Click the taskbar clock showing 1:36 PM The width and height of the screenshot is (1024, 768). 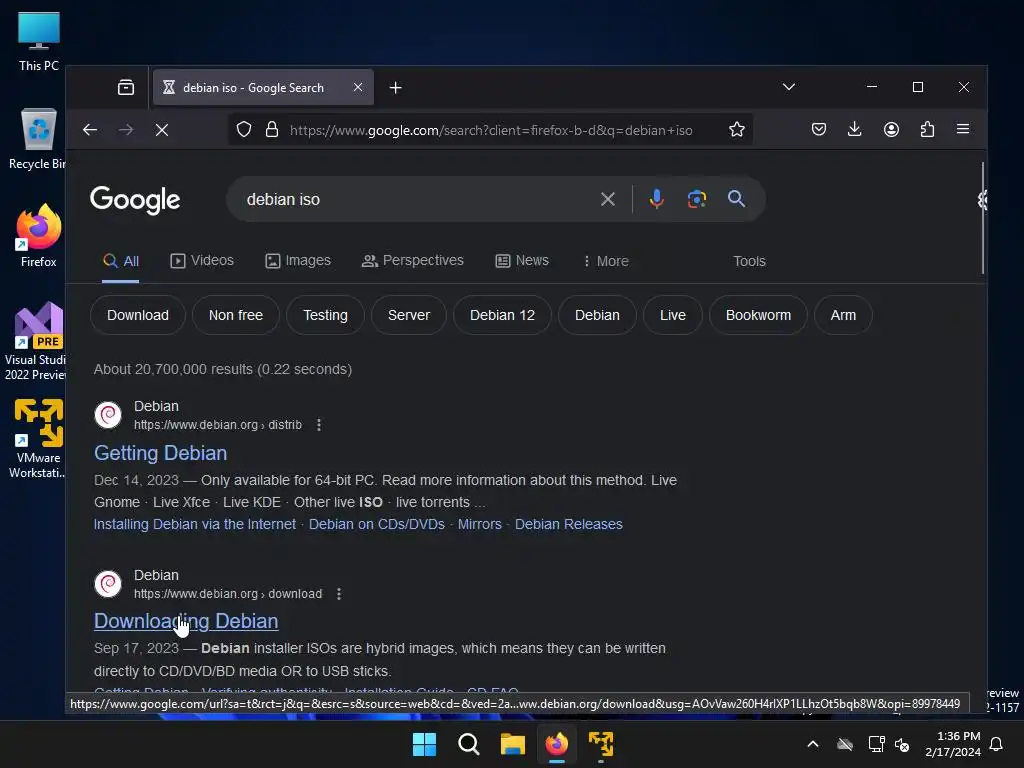click(x=953, y=744)
